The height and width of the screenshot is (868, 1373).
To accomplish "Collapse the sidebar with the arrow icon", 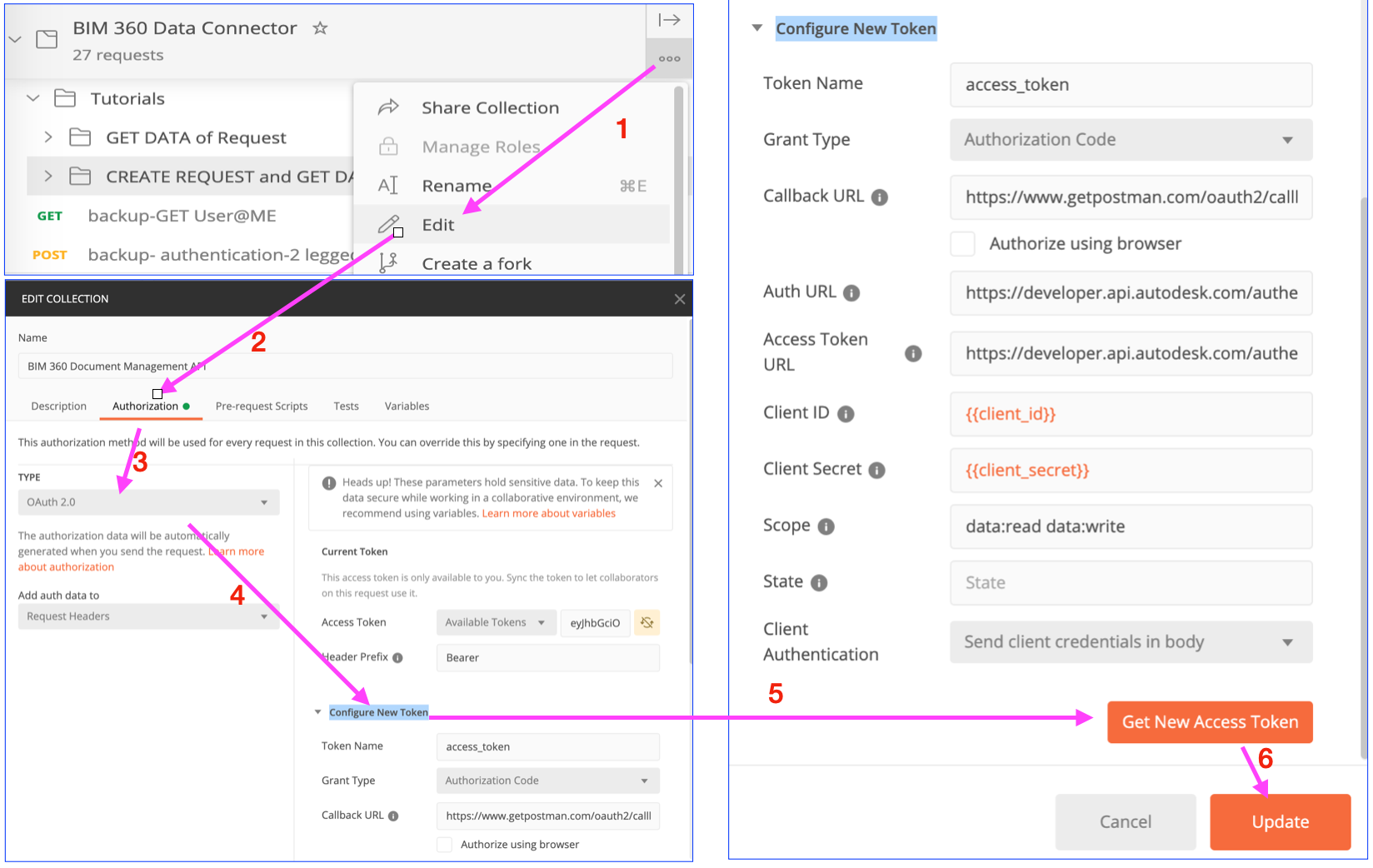I will tap(670, 19).
